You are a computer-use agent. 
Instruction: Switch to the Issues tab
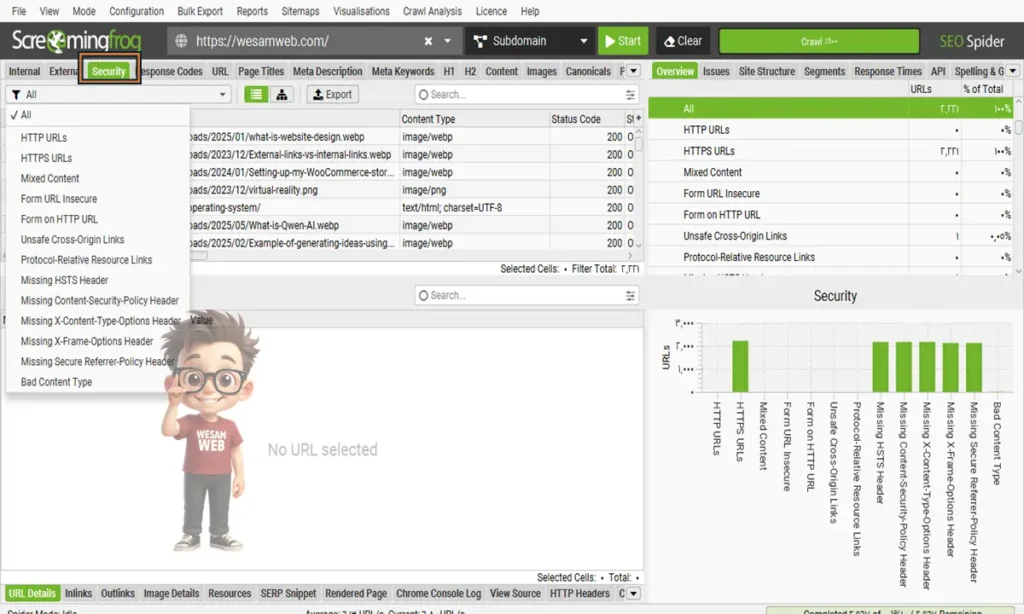[x=715, y=71]
